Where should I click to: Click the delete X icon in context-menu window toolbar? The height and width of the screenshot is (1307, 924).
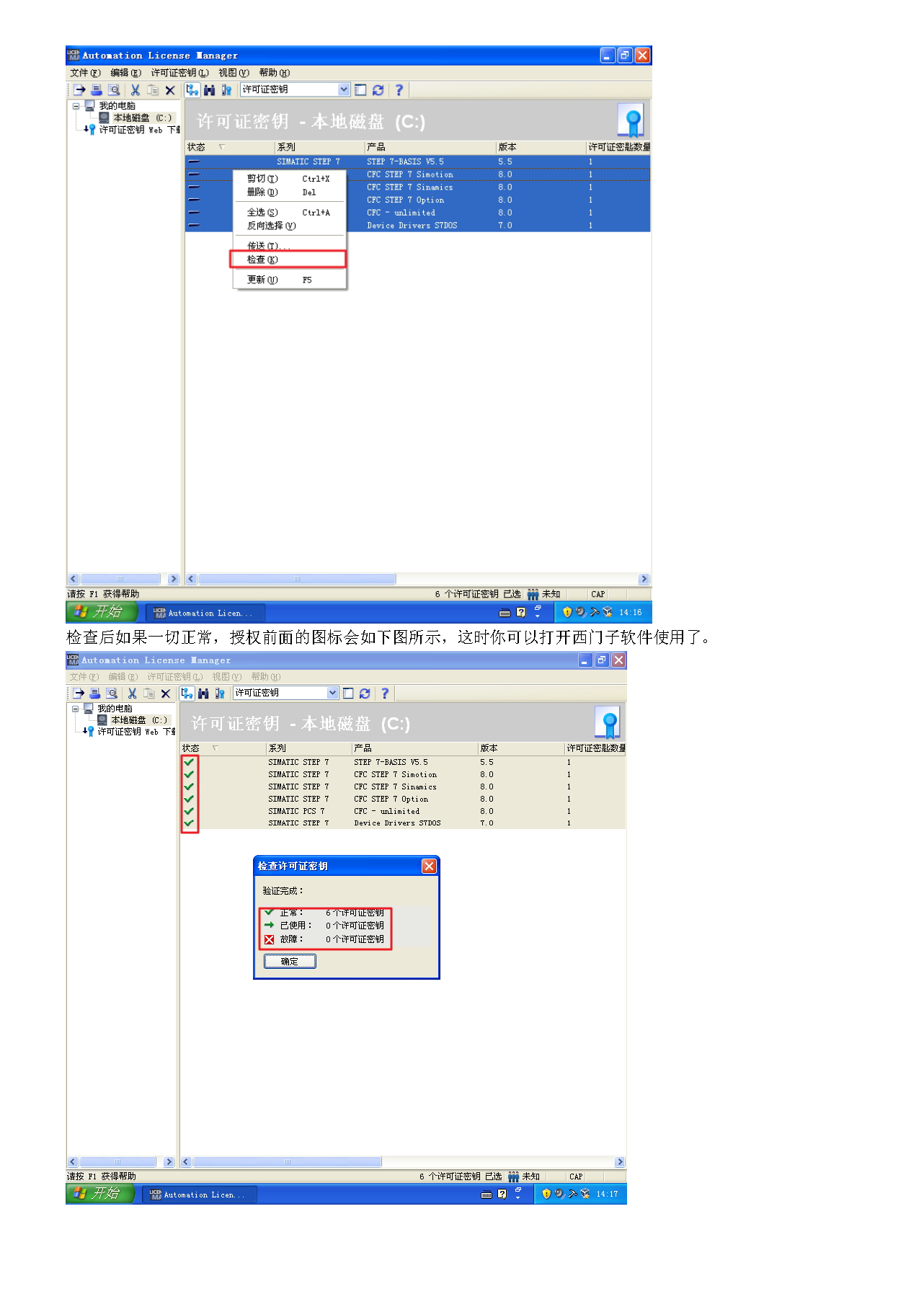point(170,90)
